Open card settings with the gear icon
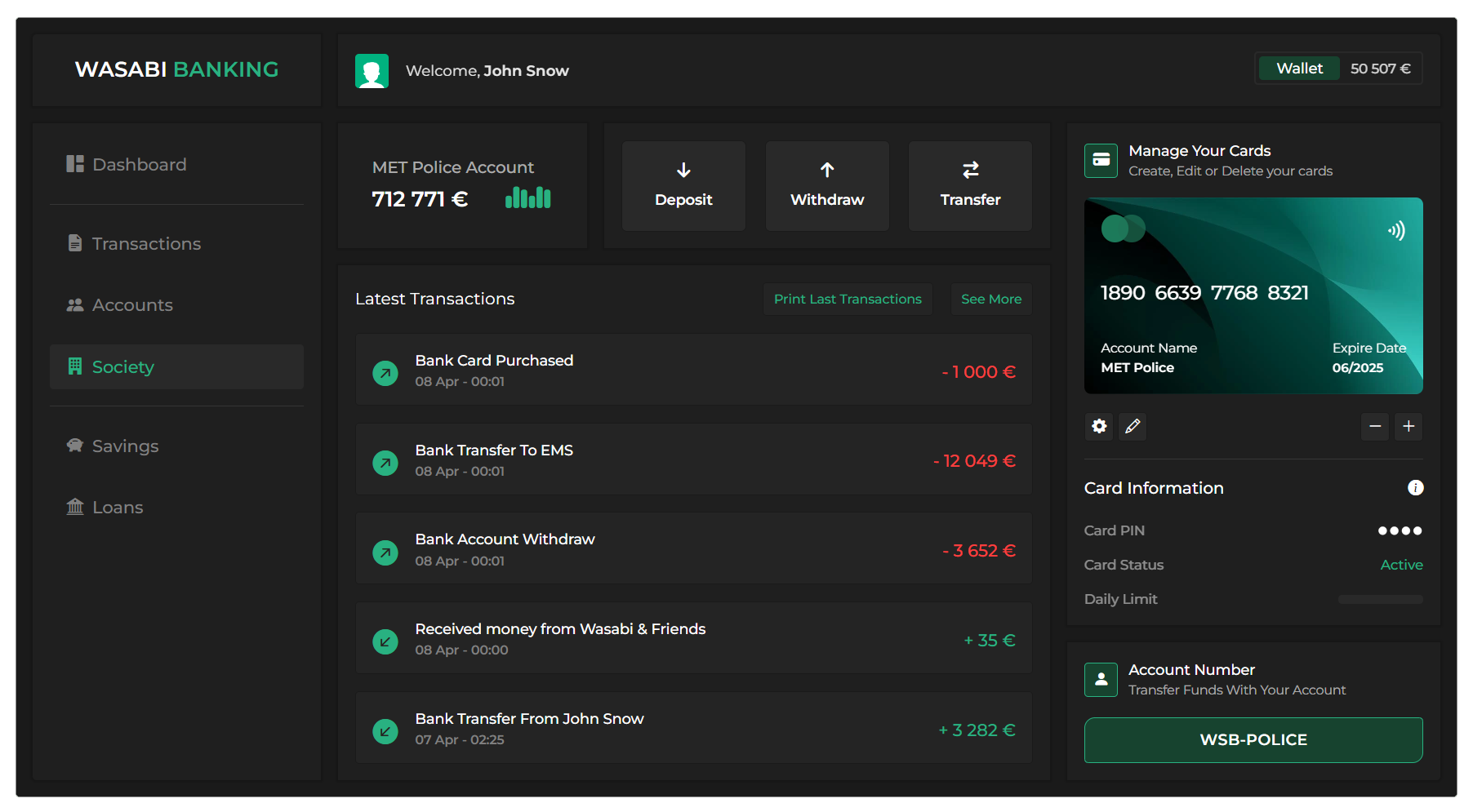 [x=1099, y=426]
